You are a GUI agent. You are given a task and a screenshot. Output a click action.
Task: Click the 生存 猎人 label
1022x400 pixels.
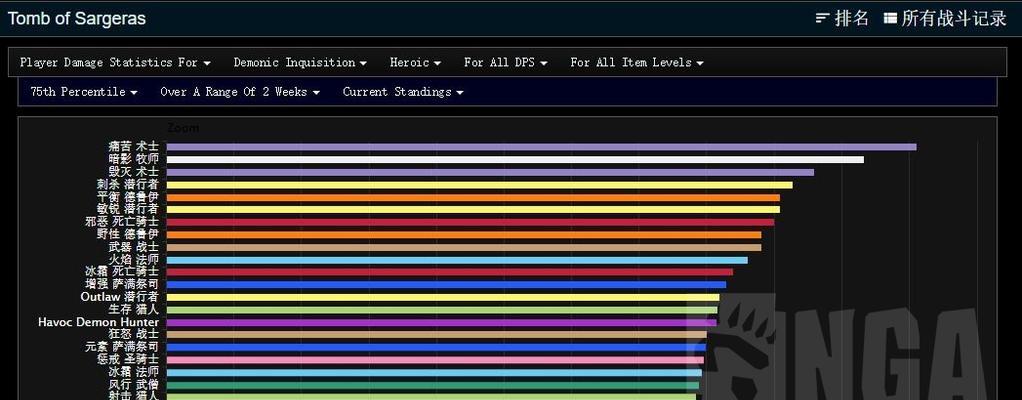(134, 309)
